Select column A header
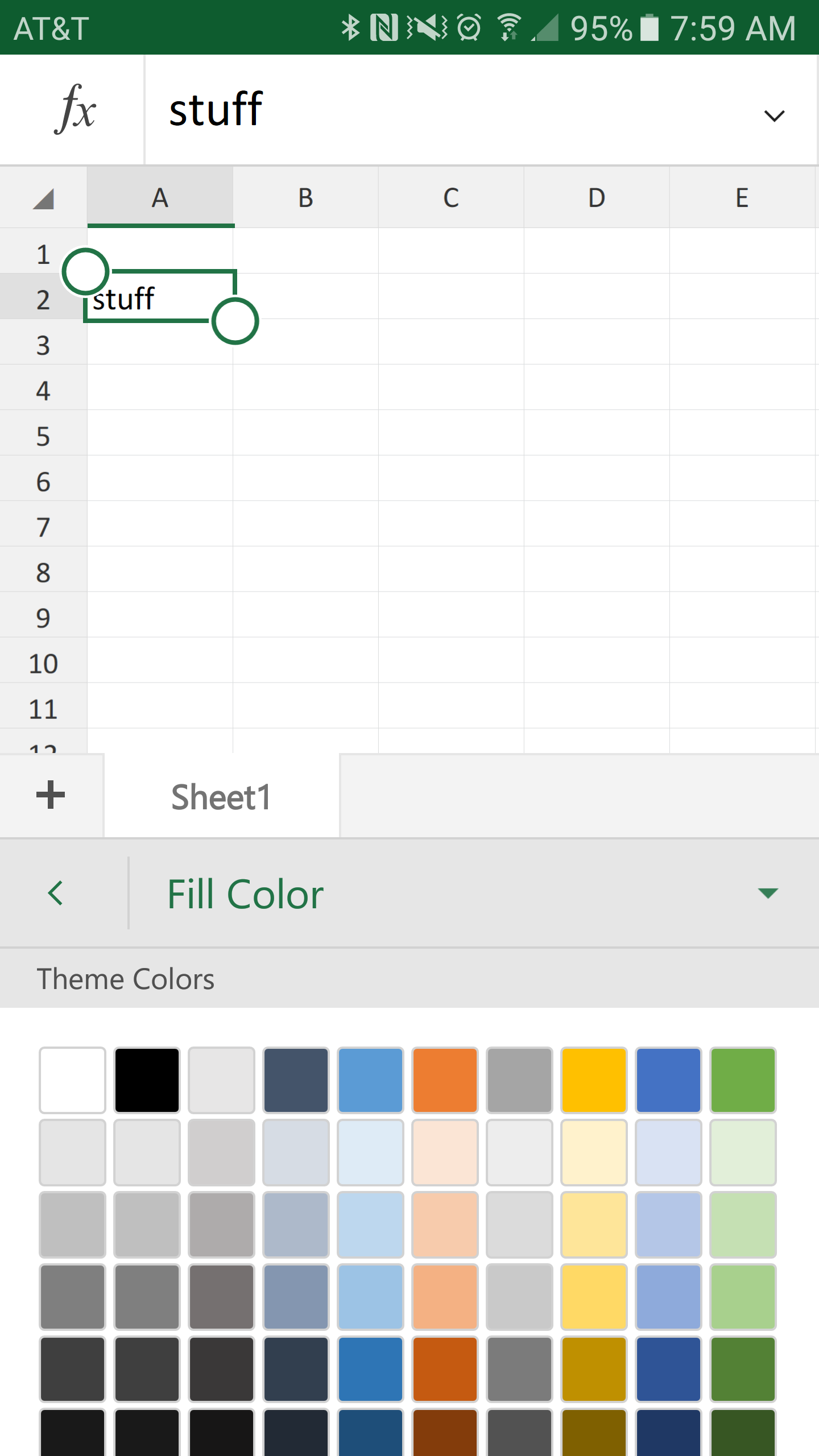Image resolution: width=819 pixels, height=1456 pixels. pos(160,197)
